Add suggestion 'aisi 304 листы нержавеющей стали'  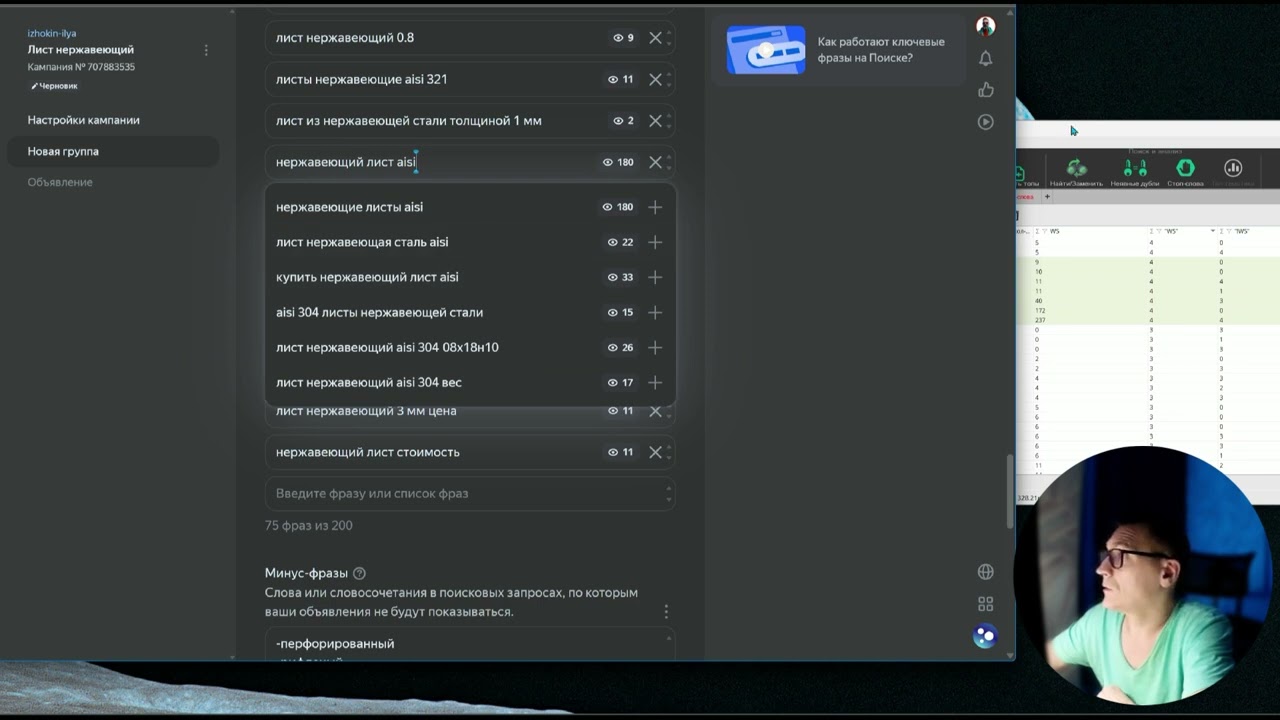[x=655, y=312]
